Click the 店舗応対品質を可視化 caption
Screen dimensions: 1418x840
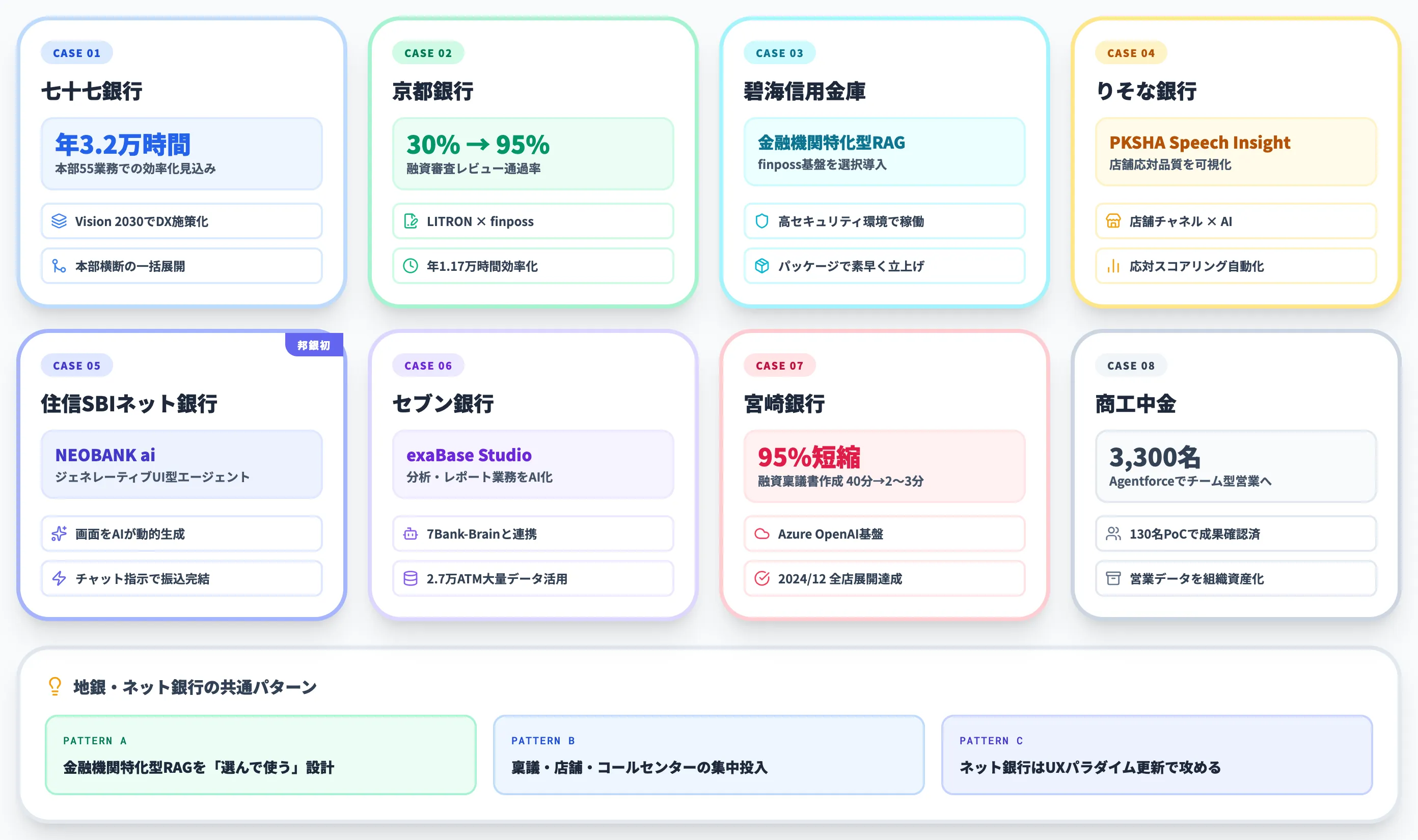pos(1170,165)
